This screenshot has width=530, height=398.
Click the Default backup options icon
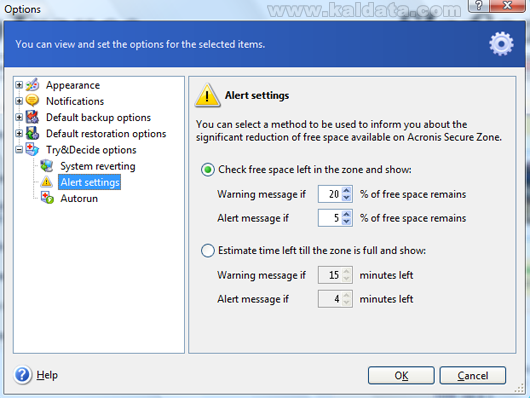[x=32, y=117]
